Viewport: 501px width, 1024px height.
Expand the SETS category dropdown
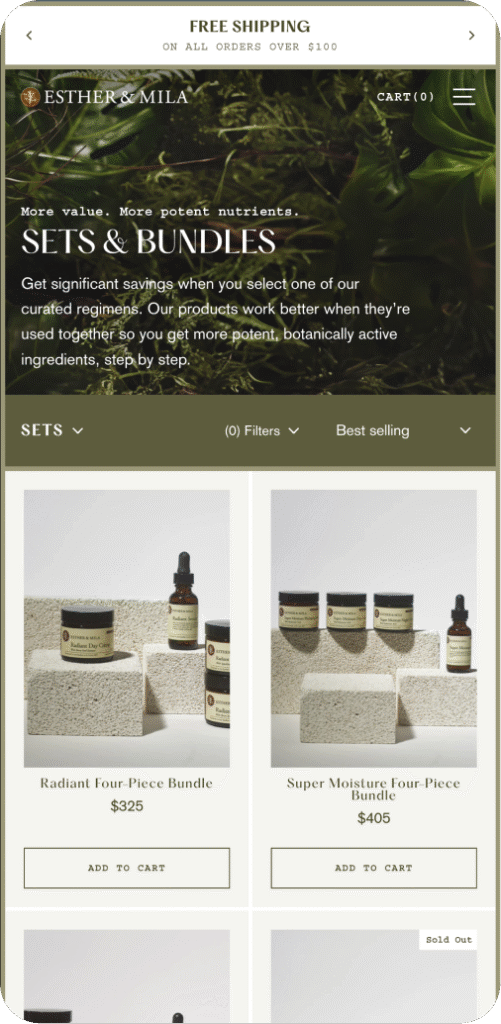(52, 430)
